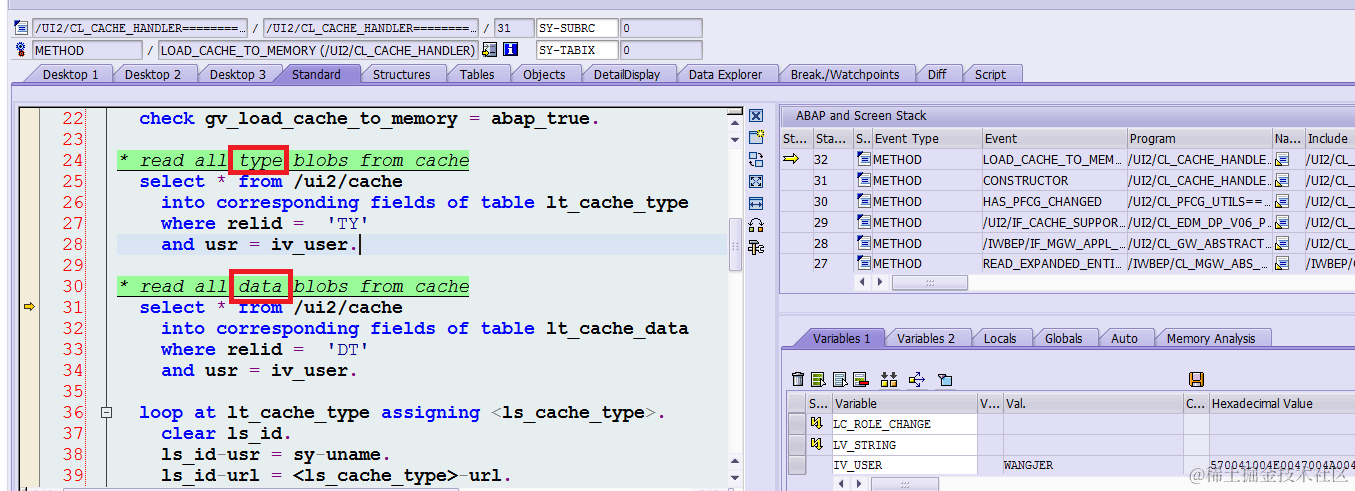Click the second icon in the Variables toolbar
Viewport: 1355px width, 491px height.
818,379
